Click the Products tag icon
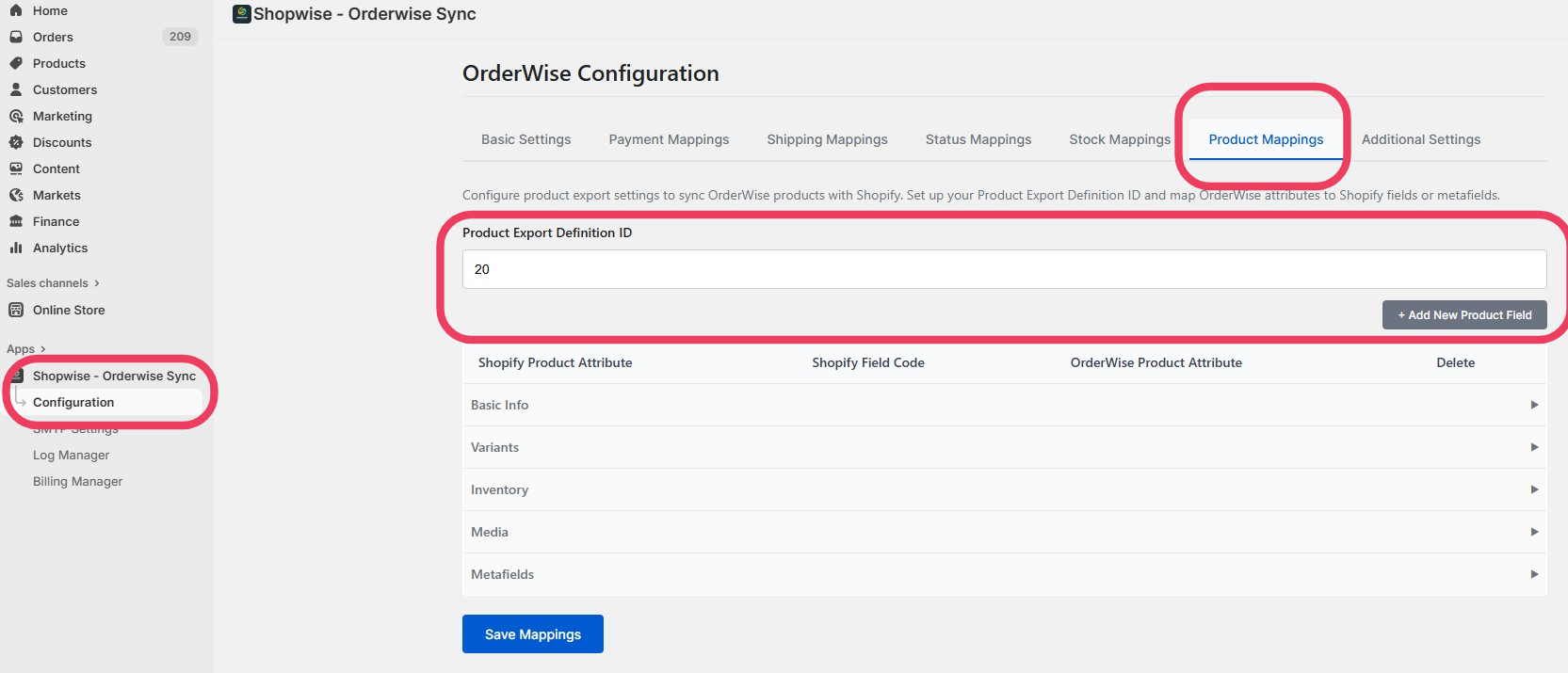This screenshot has height=673, width=1568. [16, 63]
